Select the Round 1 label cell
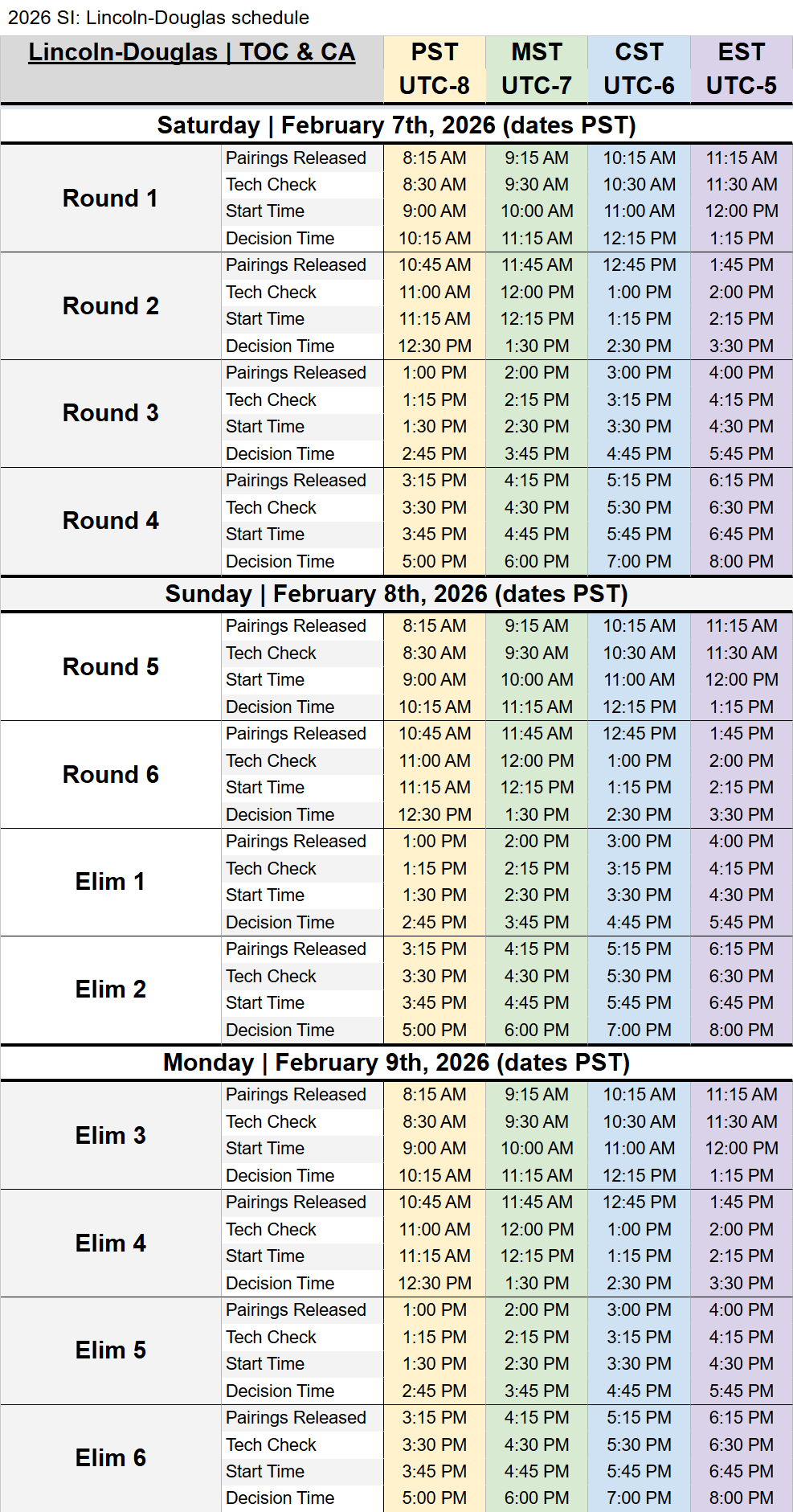 [x=111, y=199]
